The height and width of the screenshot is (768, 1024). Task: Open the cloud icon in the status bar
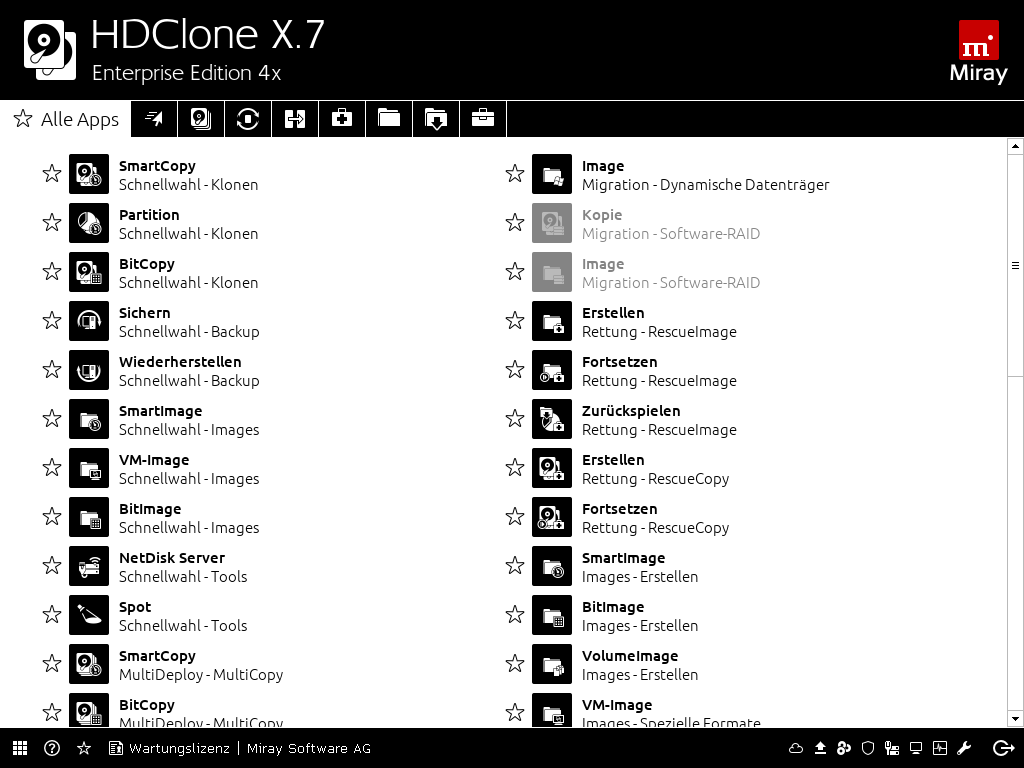coord(796,748)
